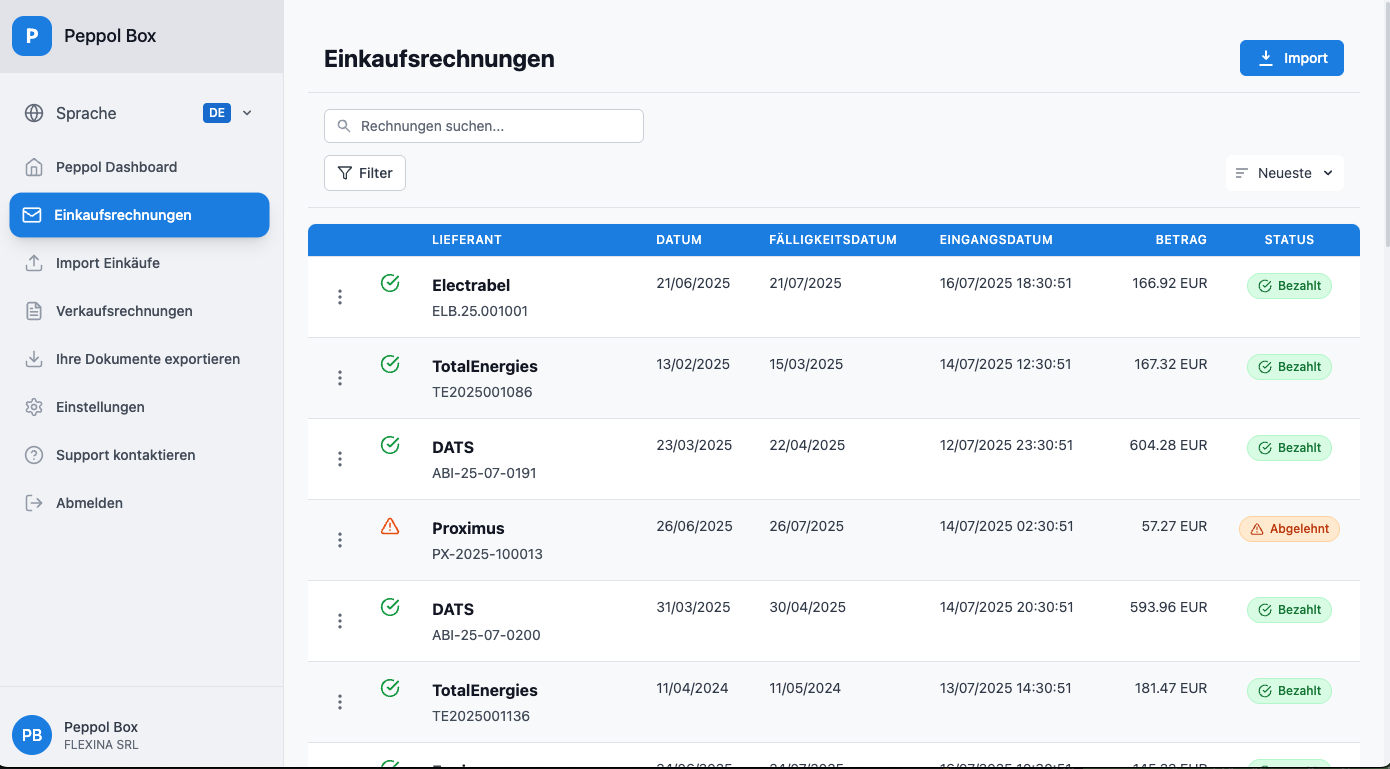Select Import Einkäufe in the sidebar
The width and height of the screenshot is (1390, 769).
click(108, 263)
